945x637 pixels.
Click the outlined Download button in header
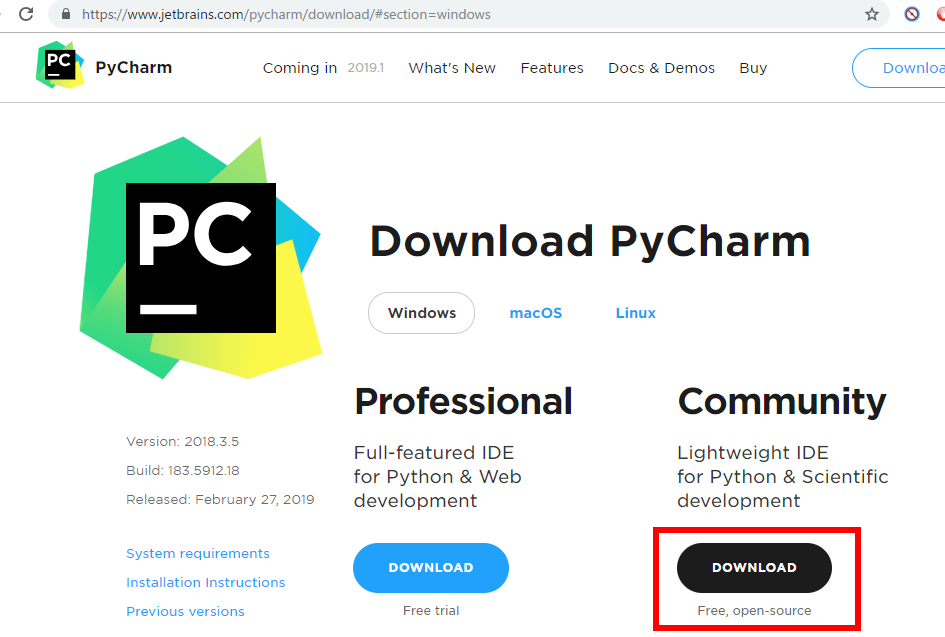(x=899, y=68)
